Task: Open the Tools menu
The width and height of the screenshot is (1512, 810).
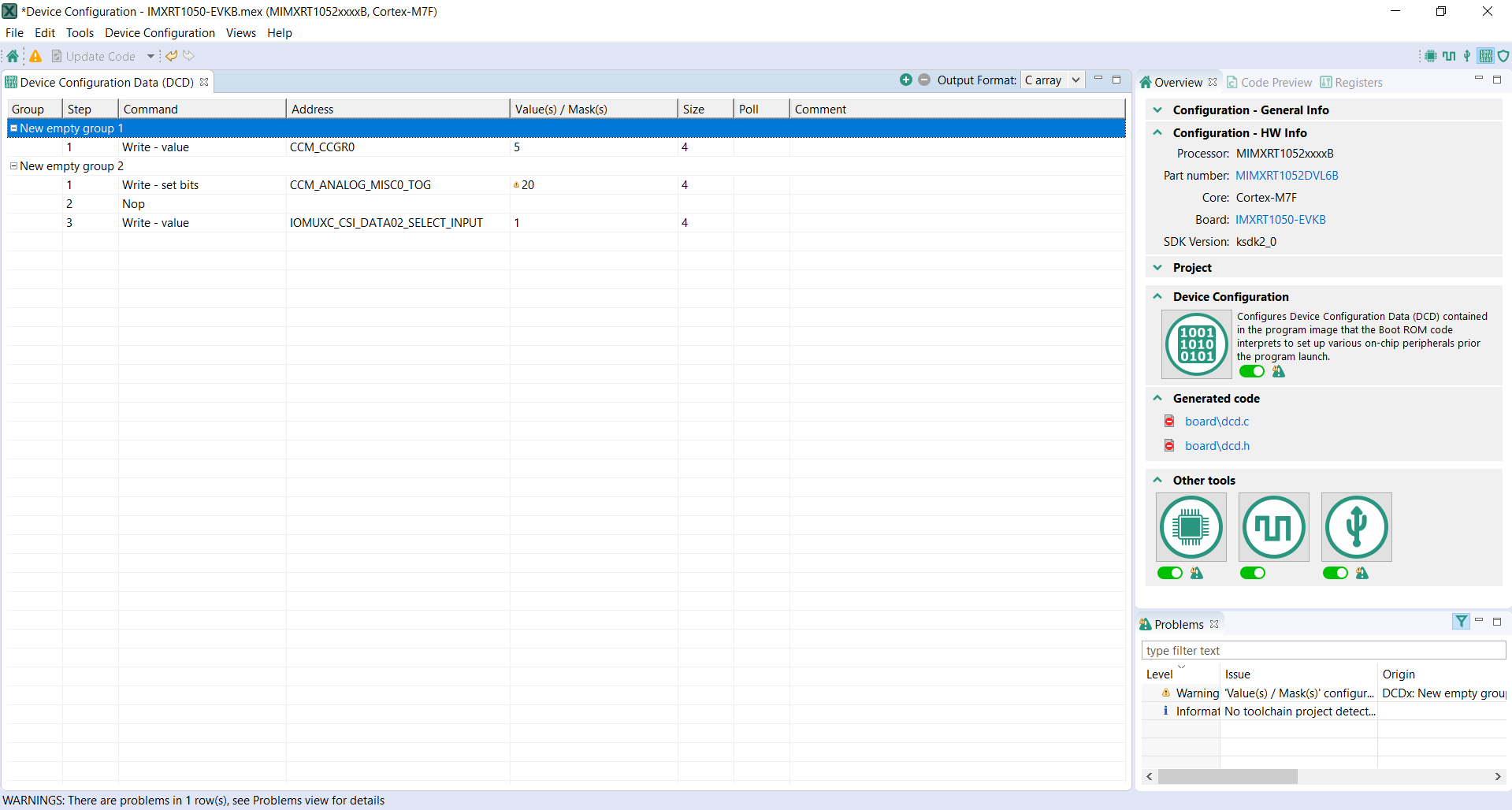Action: pyautogui.click(x=80, y=32)
